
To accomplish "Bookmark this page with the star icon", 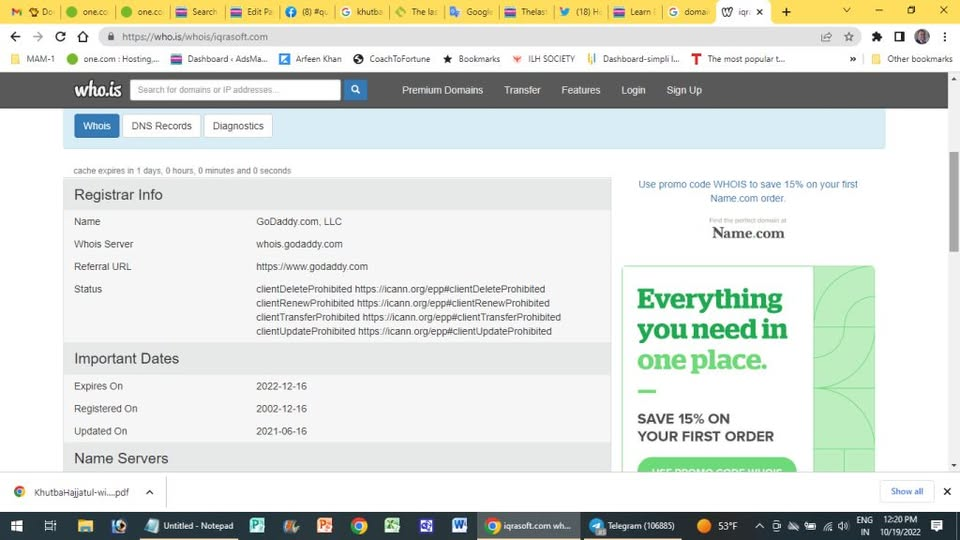I will point(849,37).
